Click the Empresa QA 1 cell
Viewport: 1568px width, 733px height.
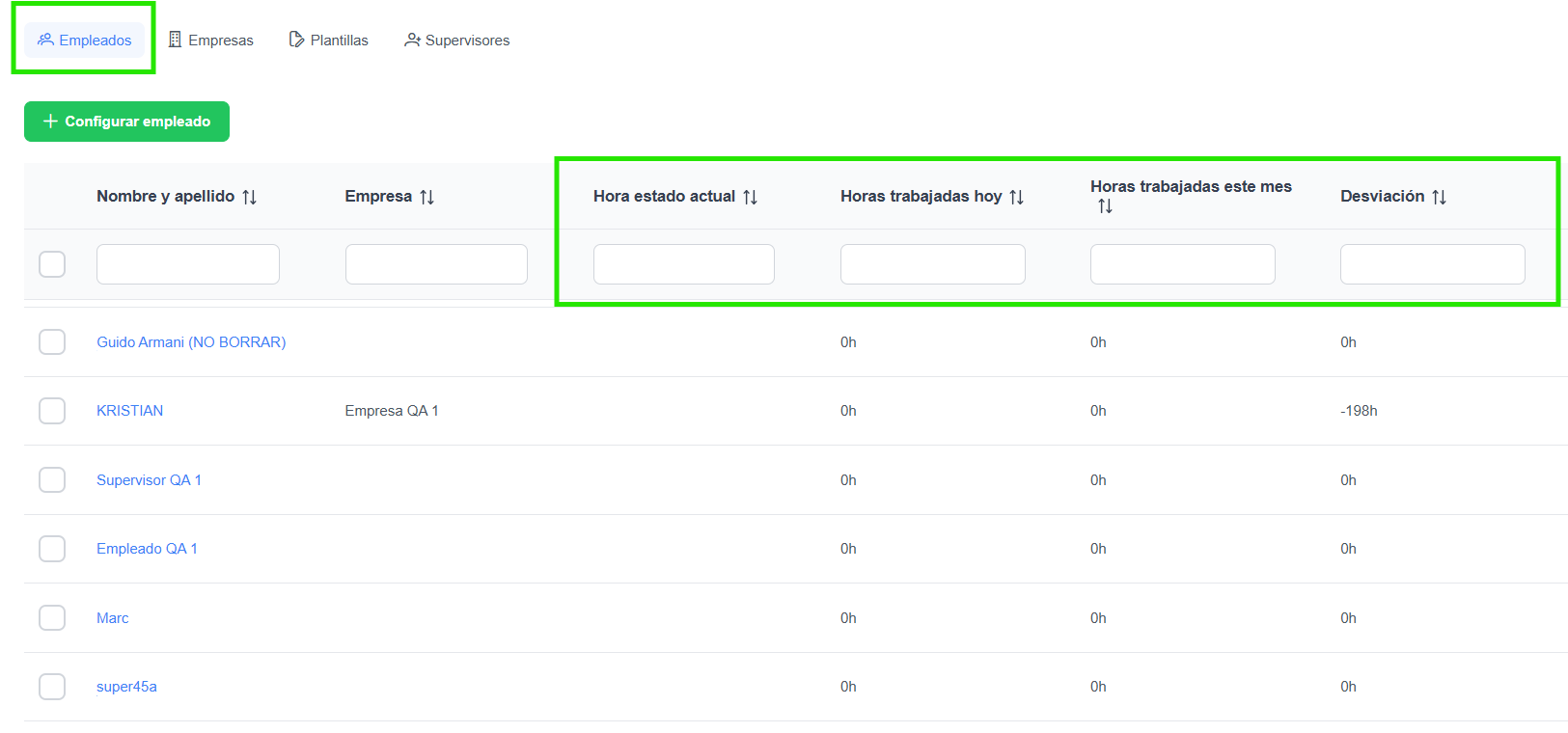[x=392, y=411]
